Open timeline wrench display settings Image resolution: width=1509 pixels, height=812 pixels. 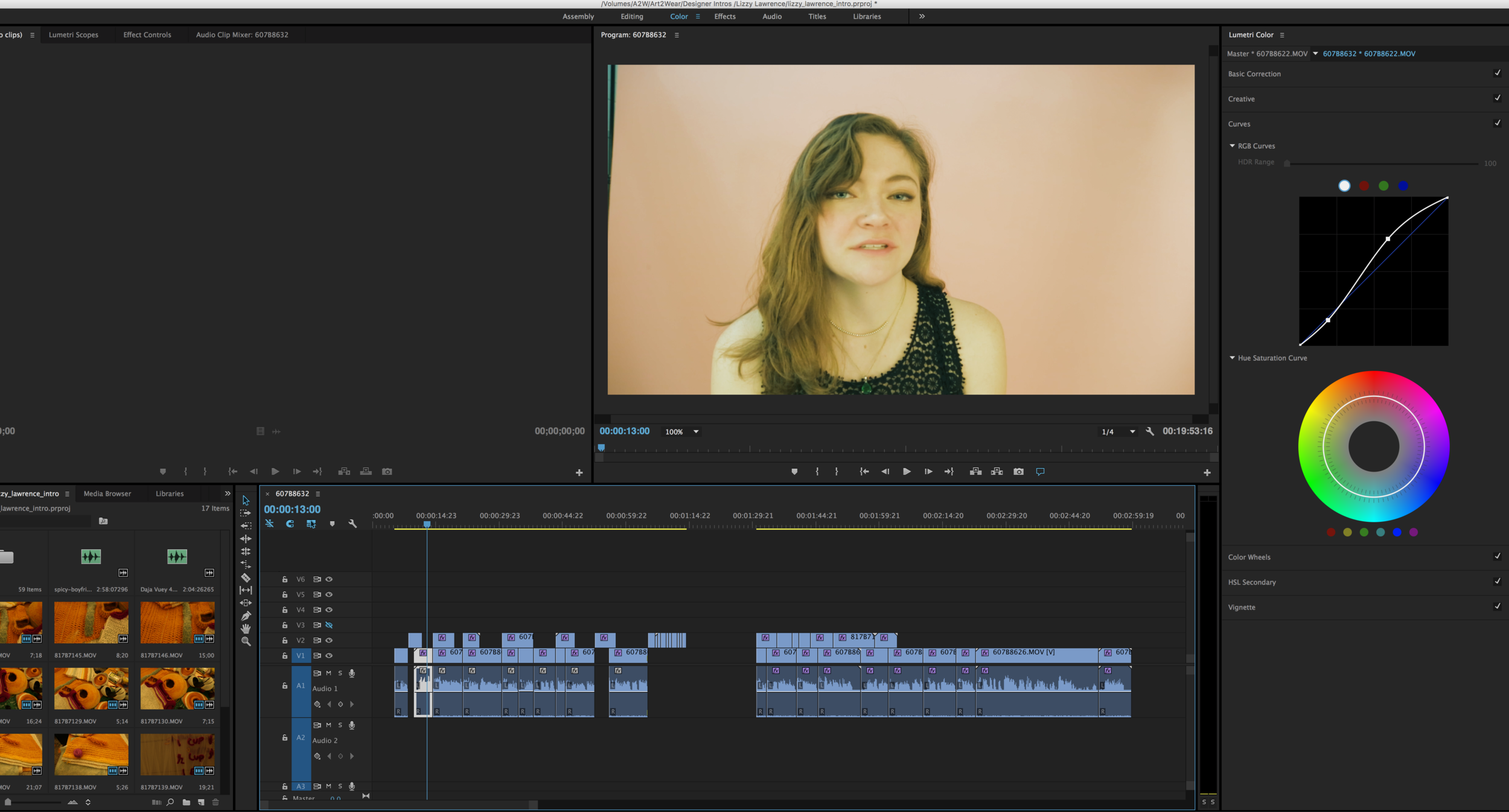pyautogui.click(x=353, y=524)
